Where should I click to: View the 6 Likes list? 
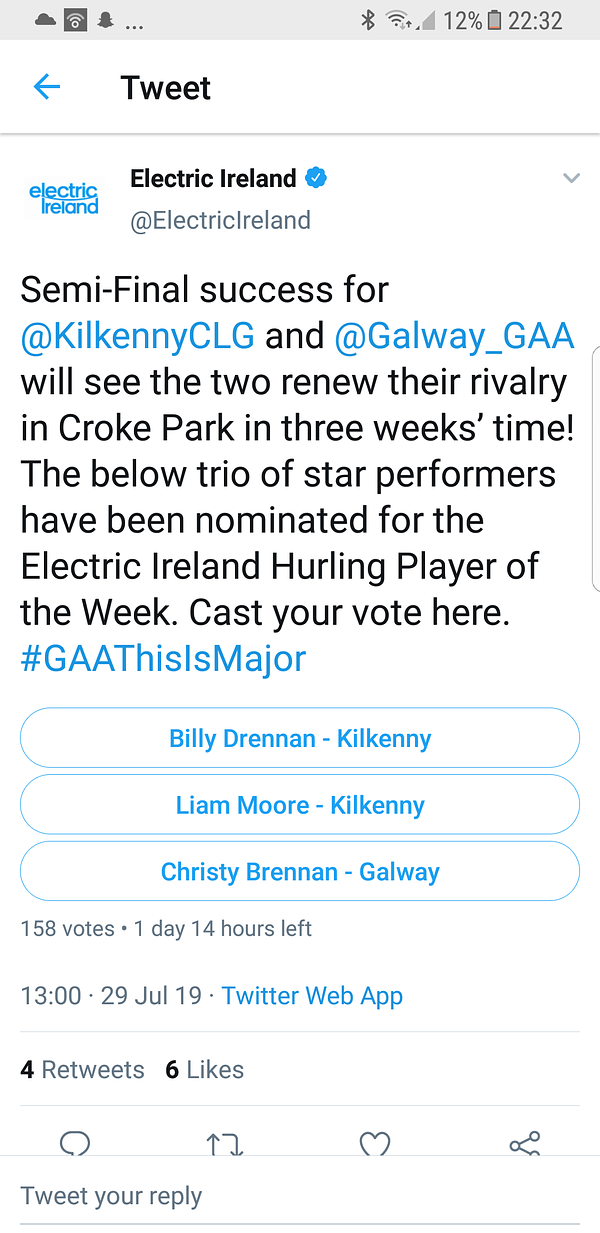[x=205, y=1070]
